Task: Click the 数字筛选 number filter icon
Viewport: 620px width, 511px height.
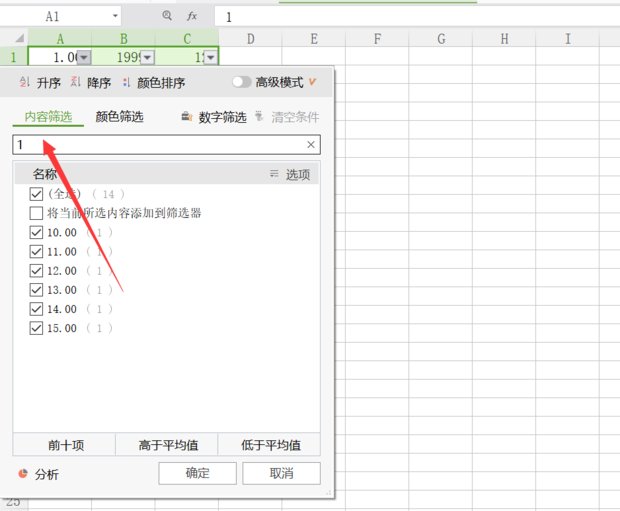Action: click(187, 117)
